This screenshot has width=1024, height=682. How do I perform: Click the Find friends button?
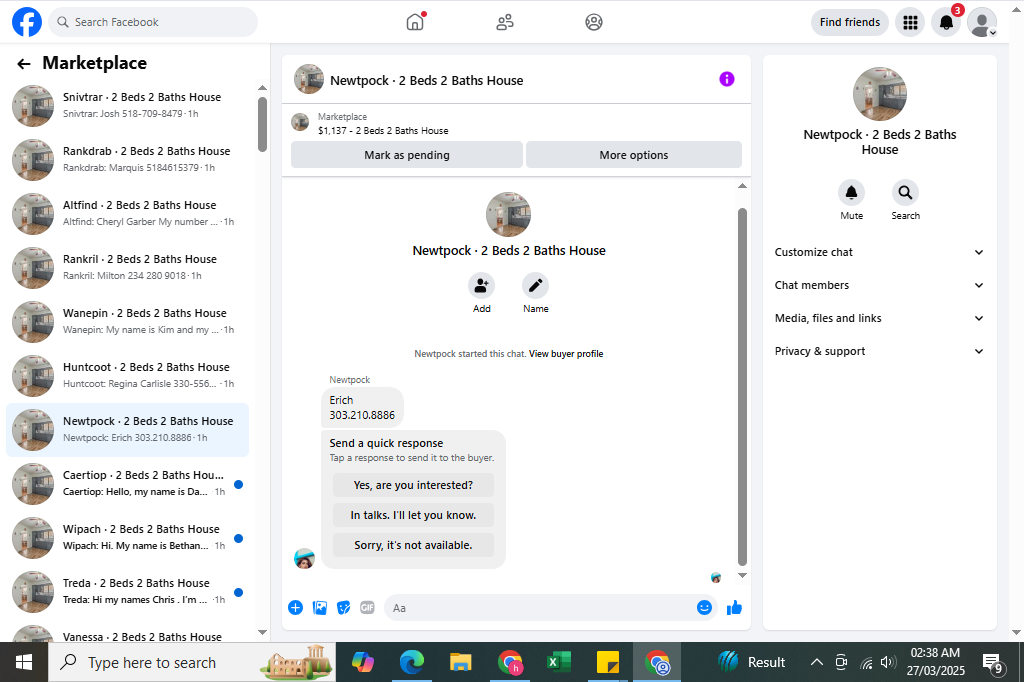coord(850,22)
